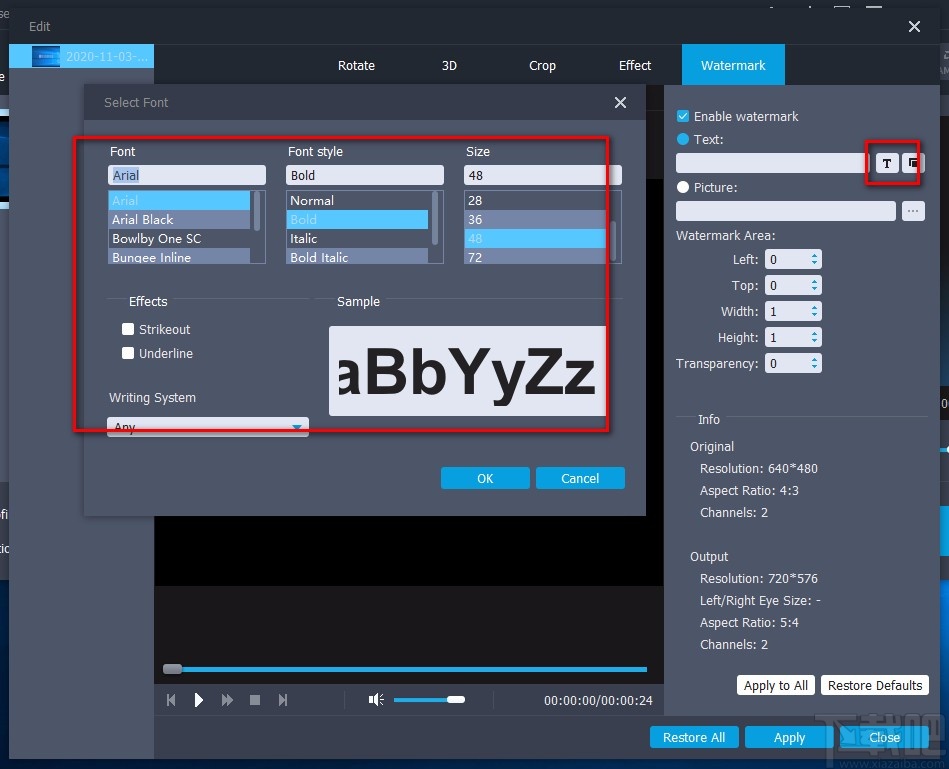Enable the Strikeout effect
Viewport: 949px width, 769px height.
(128, 328)
